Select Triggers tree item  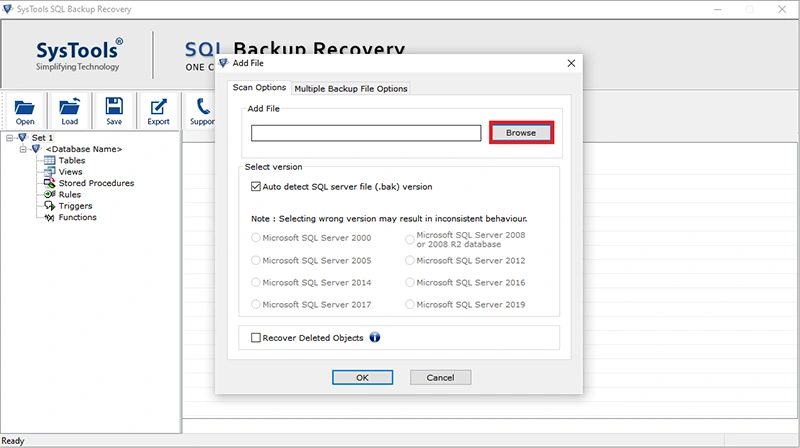pos(76,206)
